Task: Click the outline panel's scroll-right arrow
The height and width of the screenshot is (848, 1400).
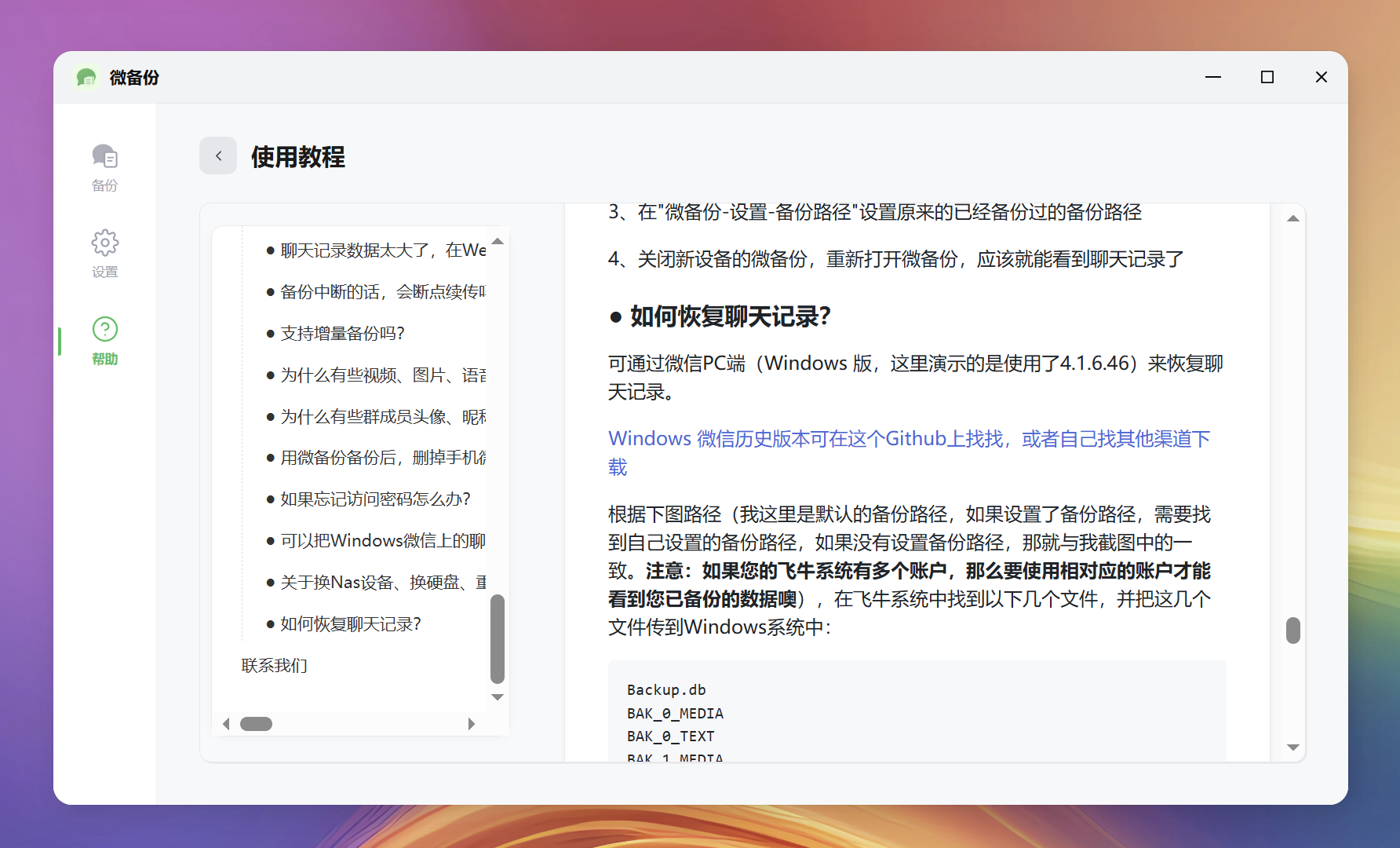Action: click(x=472, y=724)
